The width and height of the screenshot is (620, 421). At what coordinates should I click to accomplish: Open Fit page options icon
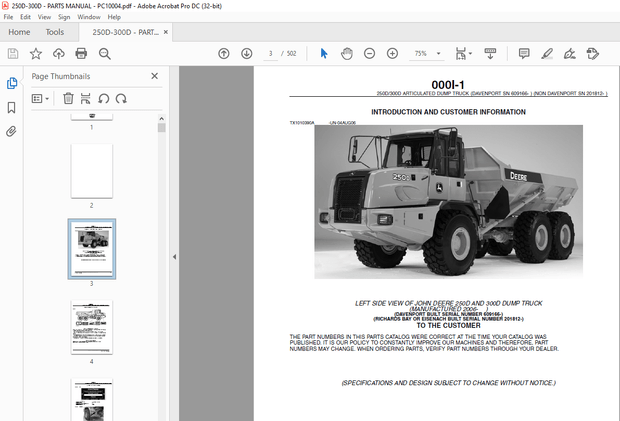coord(461,53)
